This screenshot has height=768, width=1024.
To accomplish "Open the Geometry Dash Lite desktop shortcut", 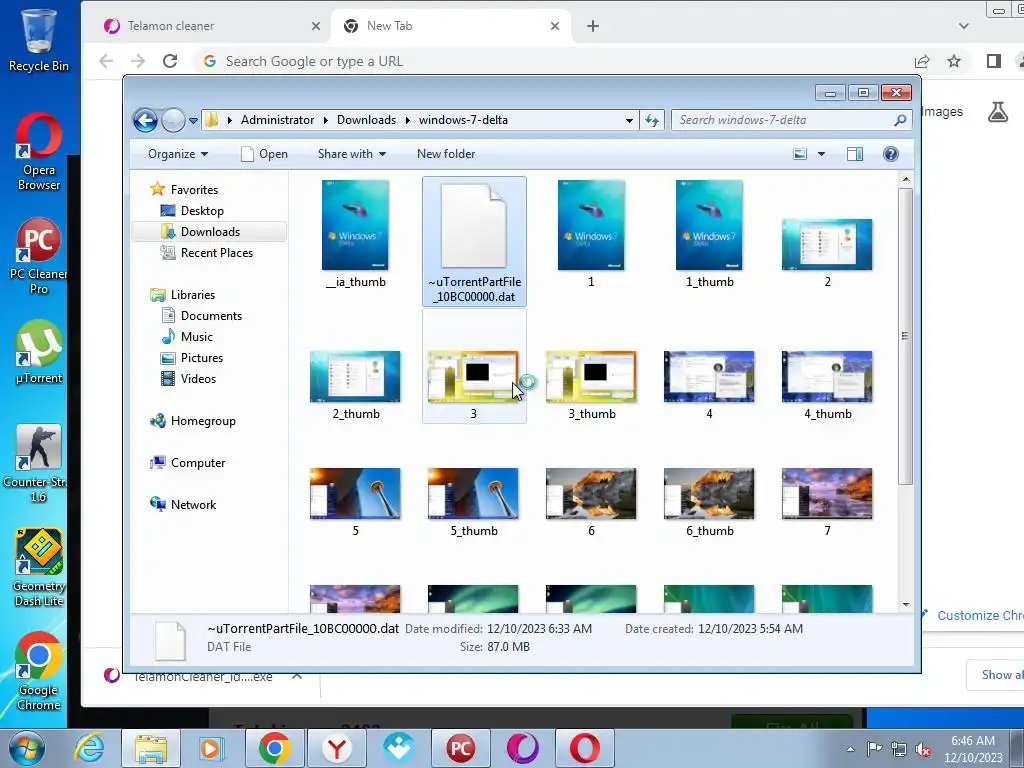I will point(39,567).
